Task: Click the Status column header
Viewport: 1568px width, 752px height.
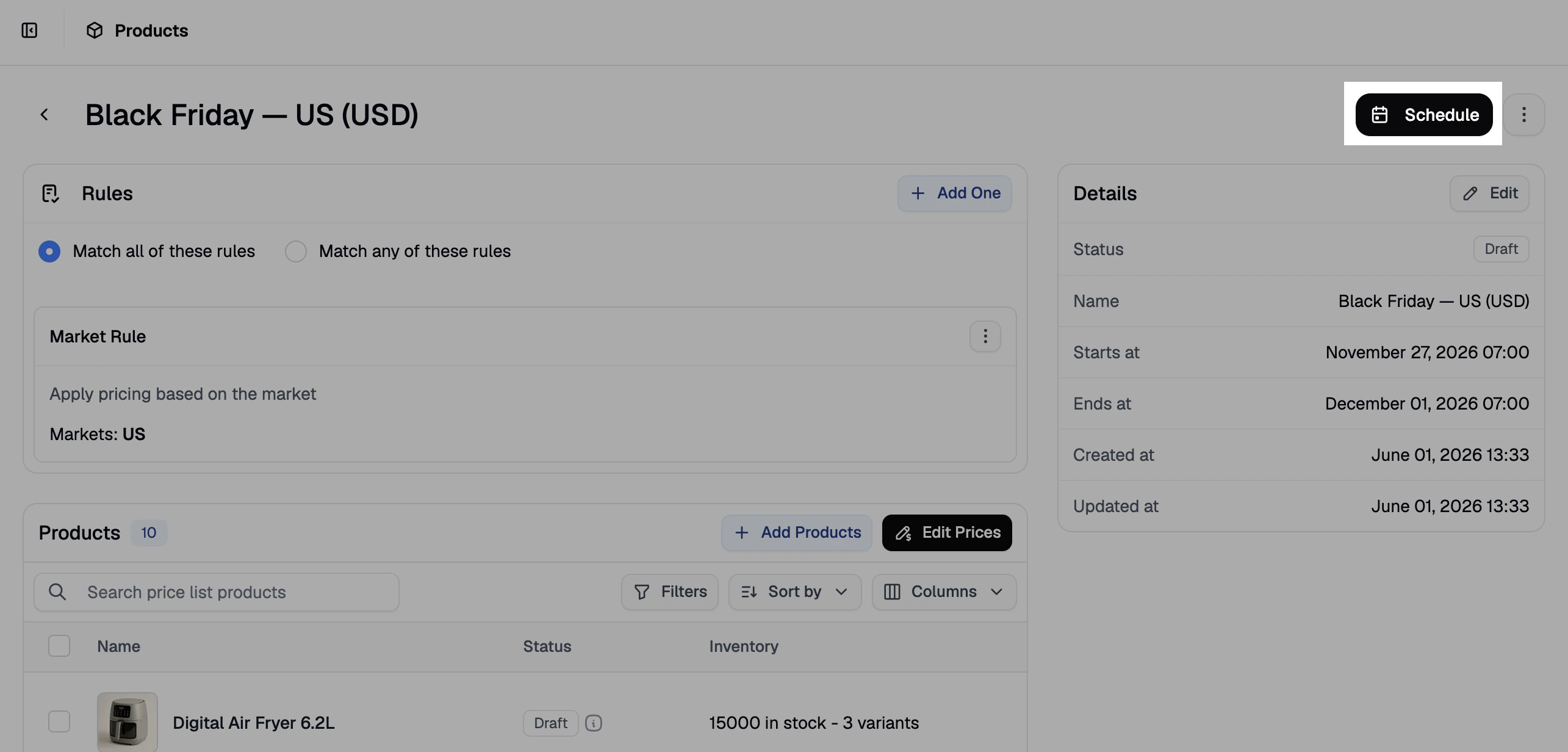Action: [x=547, y=646]
